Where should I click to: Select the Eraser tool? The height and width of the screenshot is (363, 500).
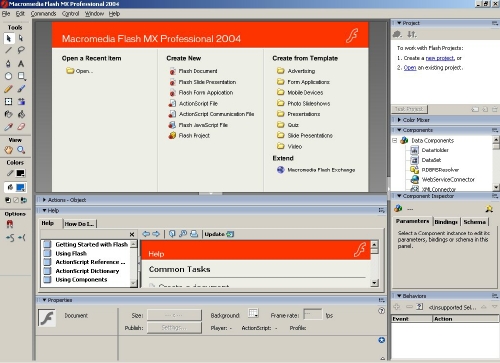coord(21,127)
